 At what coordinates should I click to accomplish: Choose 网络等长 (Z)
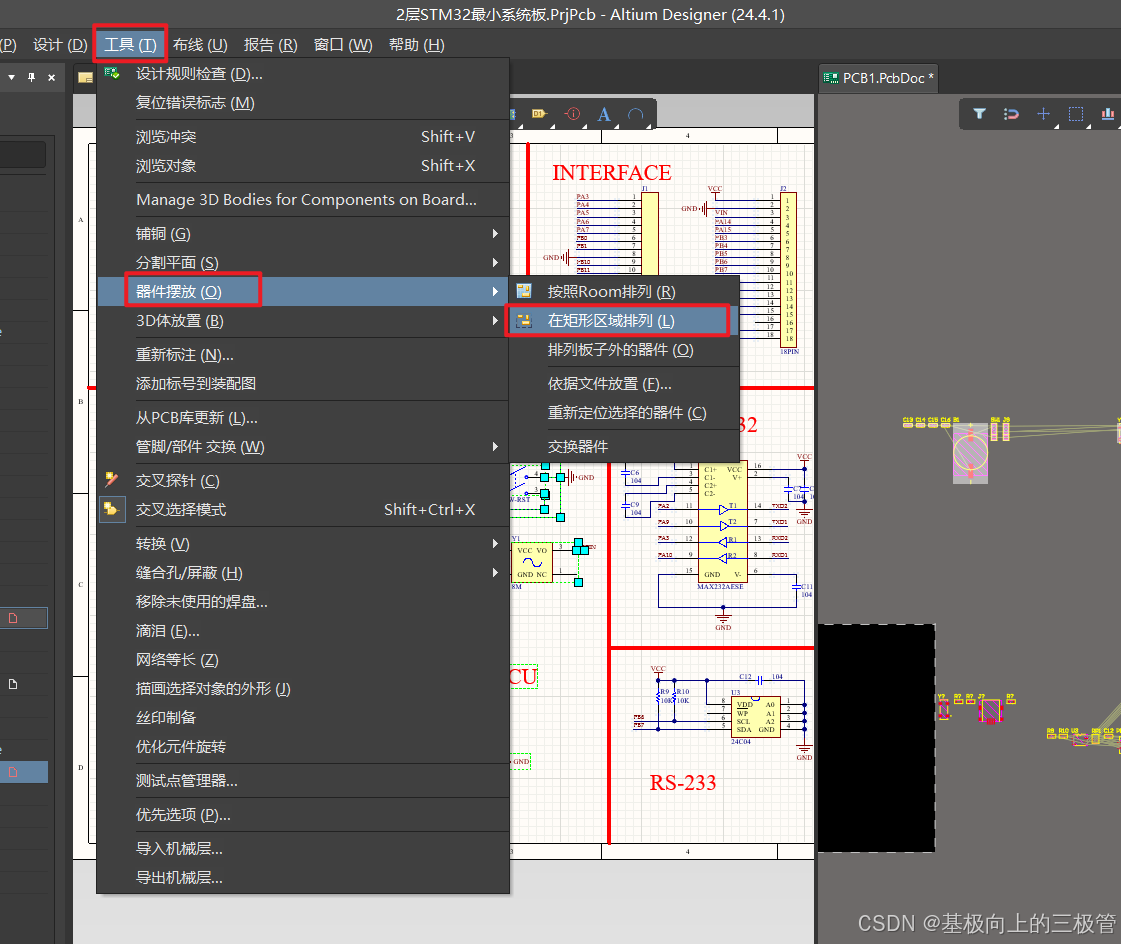(303, 659)
